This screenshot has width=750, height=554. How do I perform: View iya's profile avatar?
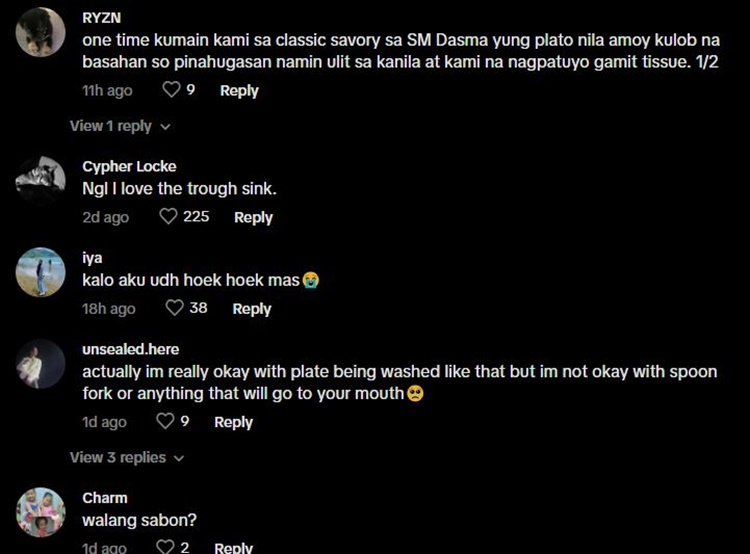pos(42,271)
